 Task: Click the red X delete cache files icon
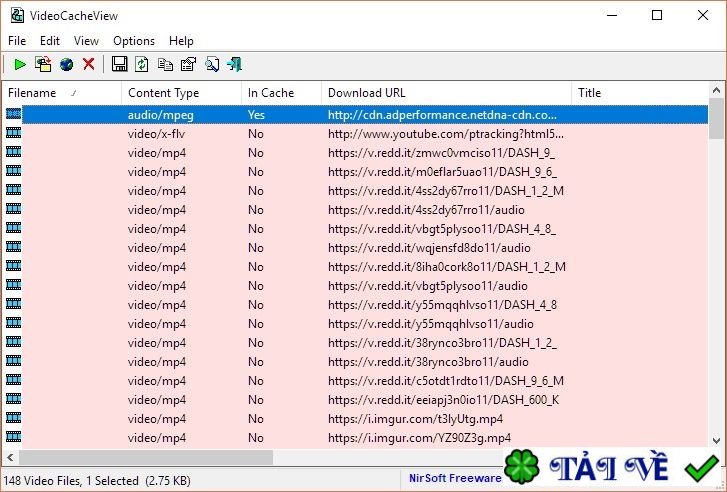[89, 64]
